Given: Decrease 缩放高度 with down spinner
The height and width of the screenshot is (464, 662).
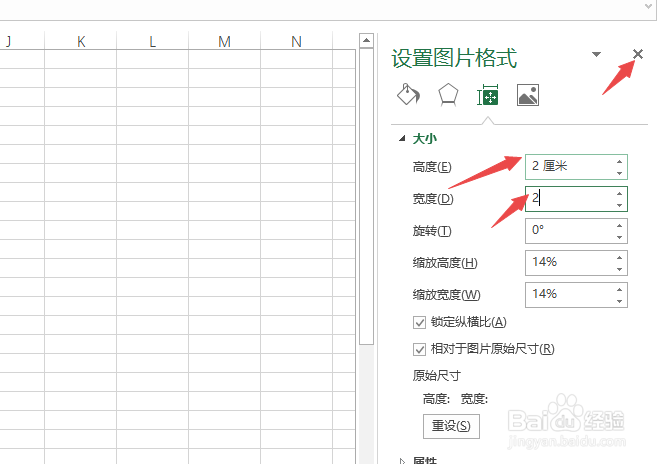Looking at the screenshot, I should pyautogui.click(x=619, y=269).
